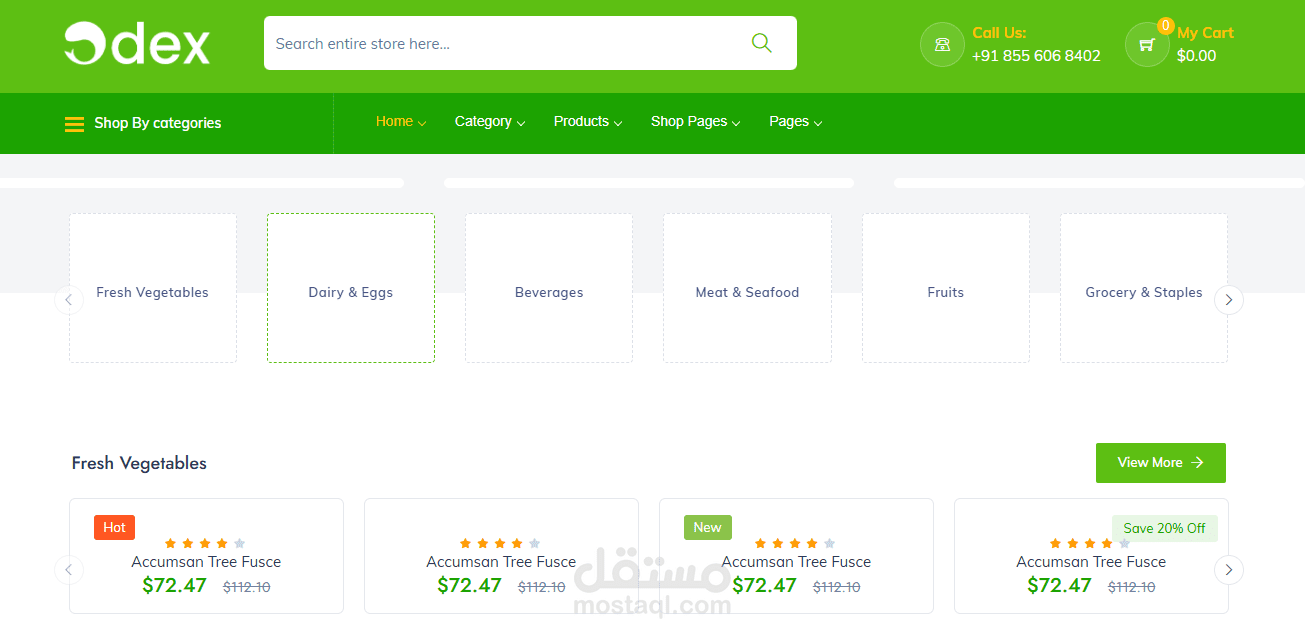Click the telephone icon next to Call Us

pyautogui.click(x=941, y=44)
